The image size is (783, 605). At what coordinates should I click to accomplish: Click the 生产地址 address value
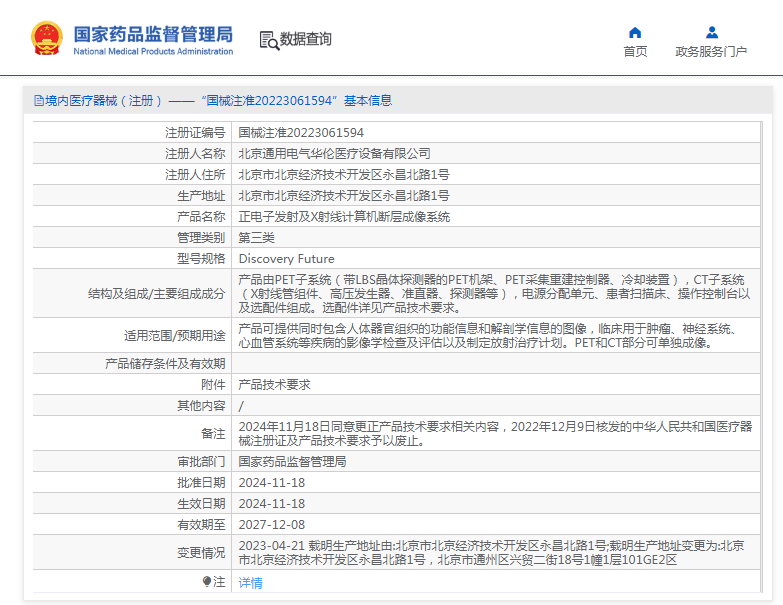tap(344, 196)
